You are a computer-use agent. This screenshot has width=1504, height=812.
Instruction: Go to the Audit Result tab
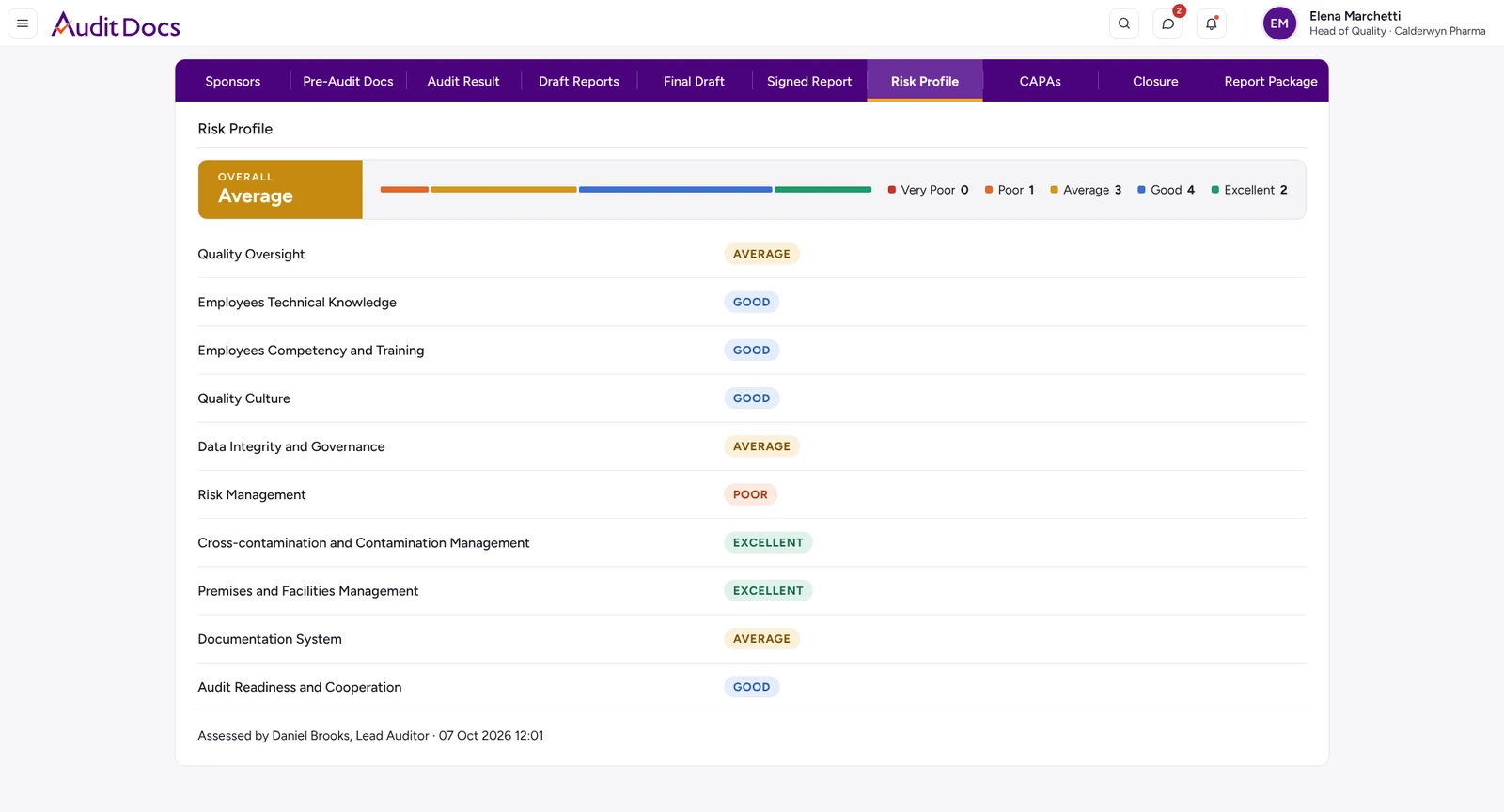463,81
